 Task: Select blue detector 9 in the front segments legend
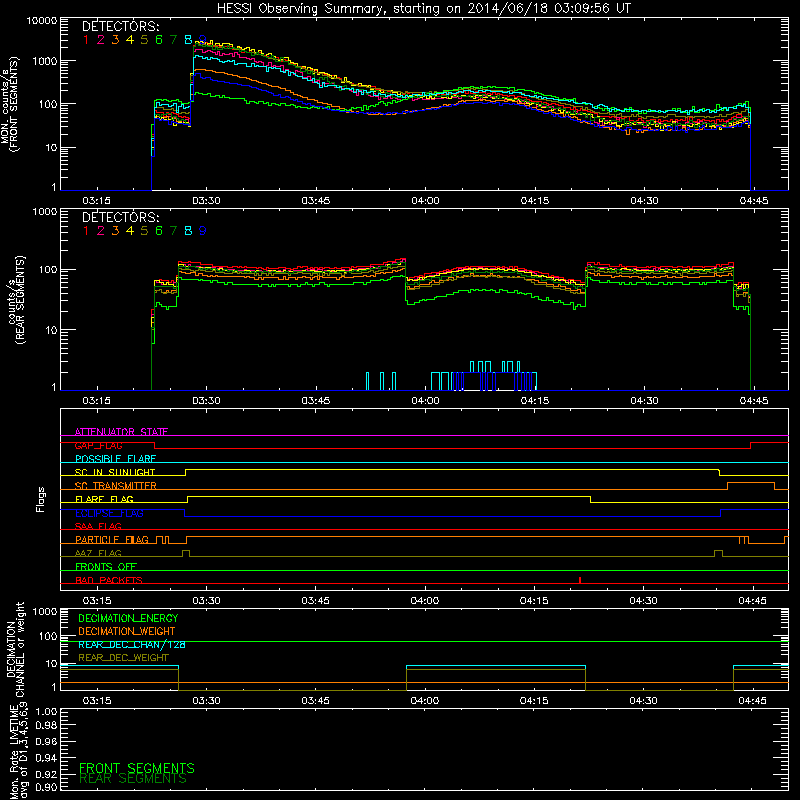click(x=203, y=40)
